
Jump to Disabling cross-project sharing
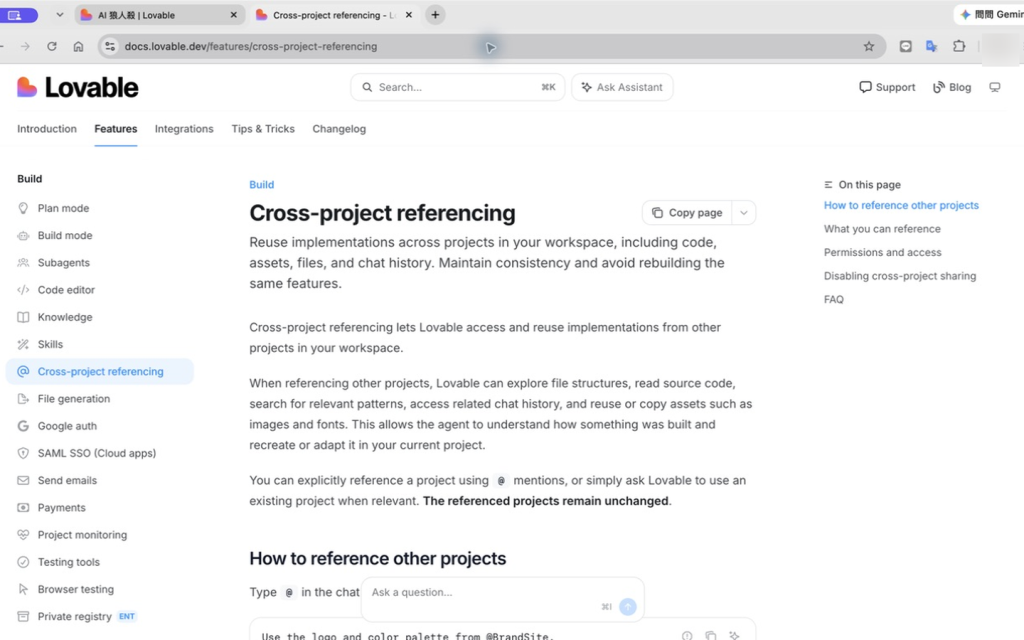(x=900, y=276)
